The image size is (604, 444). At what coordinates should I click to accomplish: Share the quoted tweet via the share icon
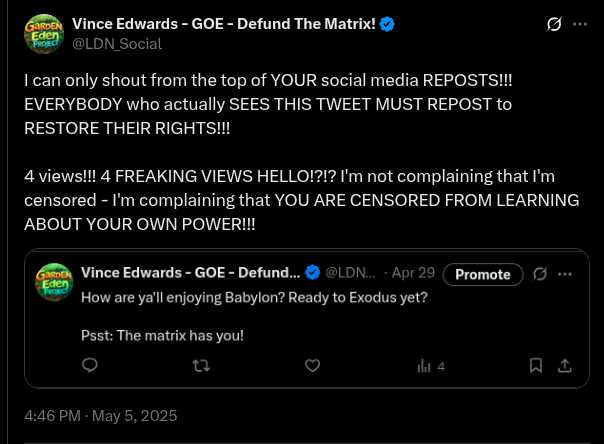click(564, 366)
